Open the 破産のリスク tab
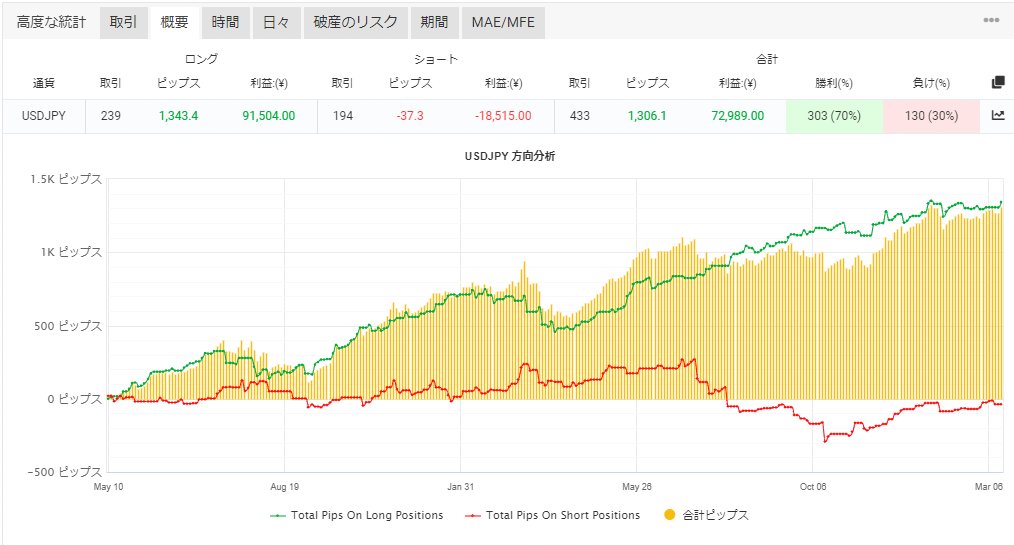 coord(356,23)
